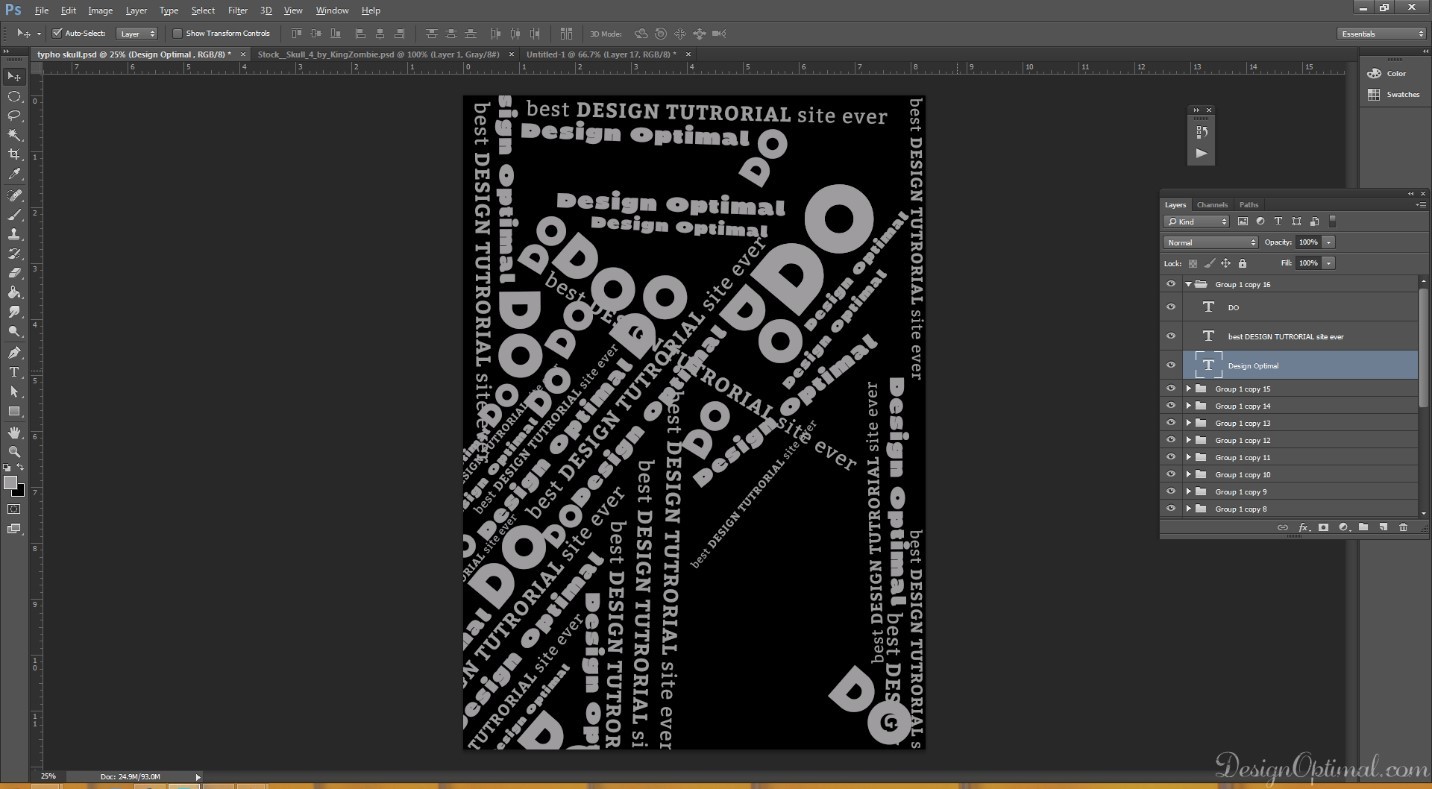The width and height of the screenshot is (1432, 789).
Task: Enable Show Transform Controls checkbox
Action: pyautogui.click(x=177, y=33)
